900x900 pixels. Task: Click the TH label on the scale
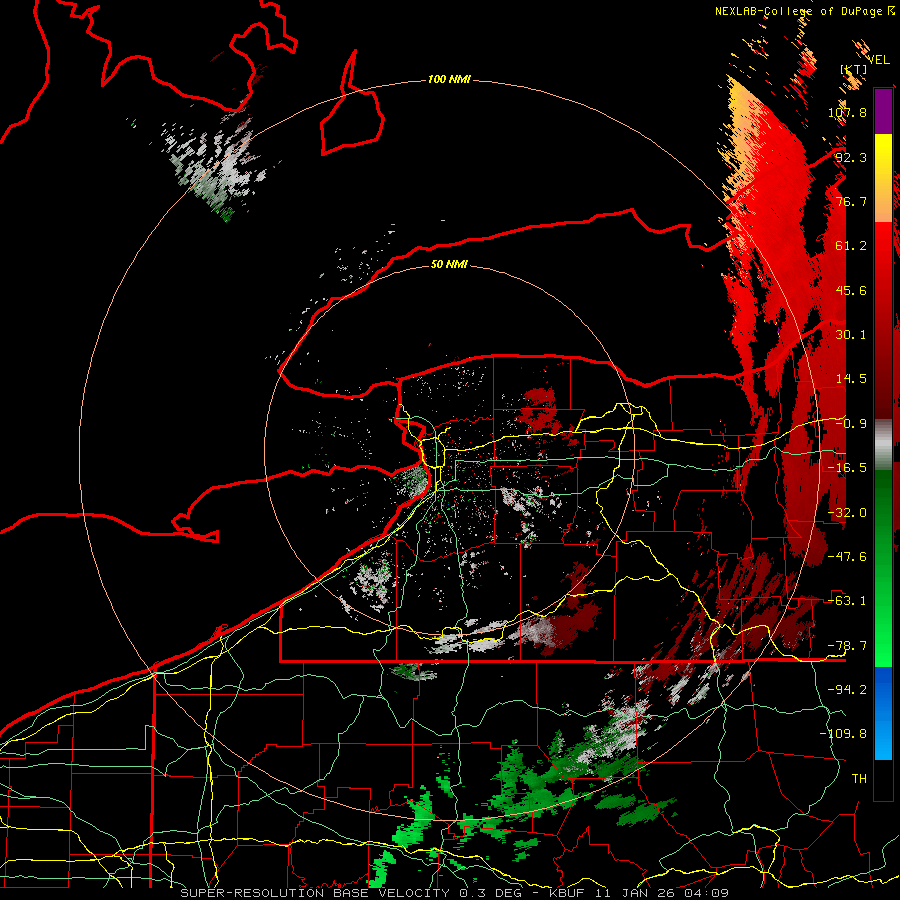(859, 779)
